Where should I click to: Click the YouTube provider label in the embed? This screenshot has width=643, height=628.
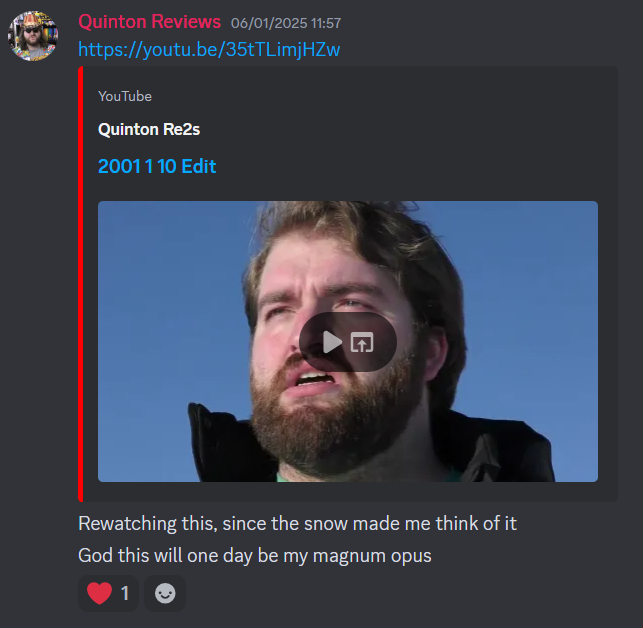click(125, 96)
